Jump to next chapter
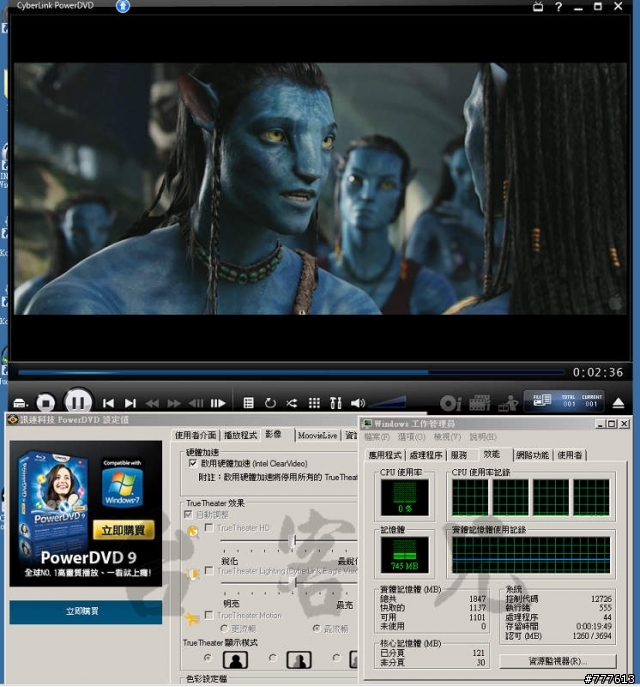The image size is (640, 687). click(x=131, y=403)
